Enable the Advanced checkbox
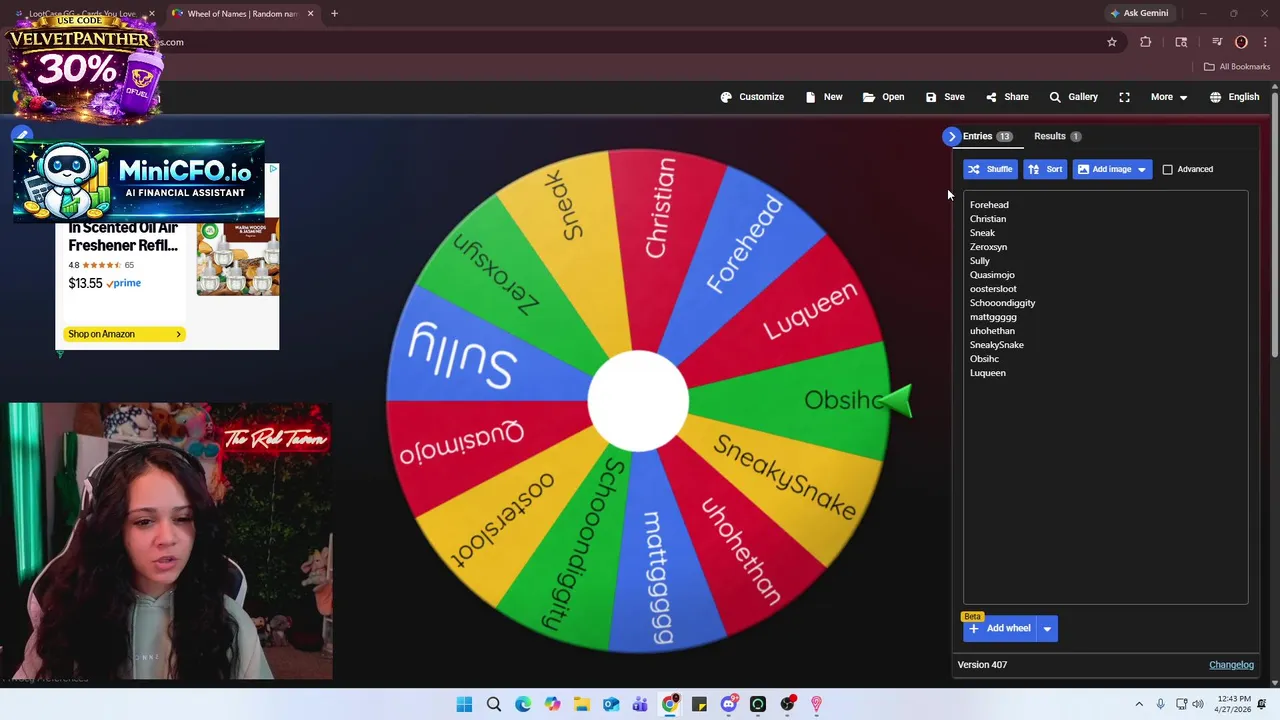Image resolution: width=1280 pixels, height=720 pixels. [1167, 169]
